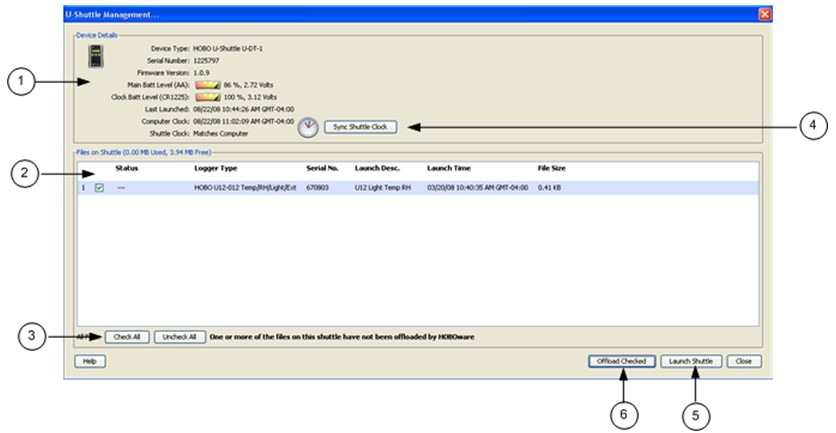Click the File Size column header
The image size is (836, 433).
553,168
